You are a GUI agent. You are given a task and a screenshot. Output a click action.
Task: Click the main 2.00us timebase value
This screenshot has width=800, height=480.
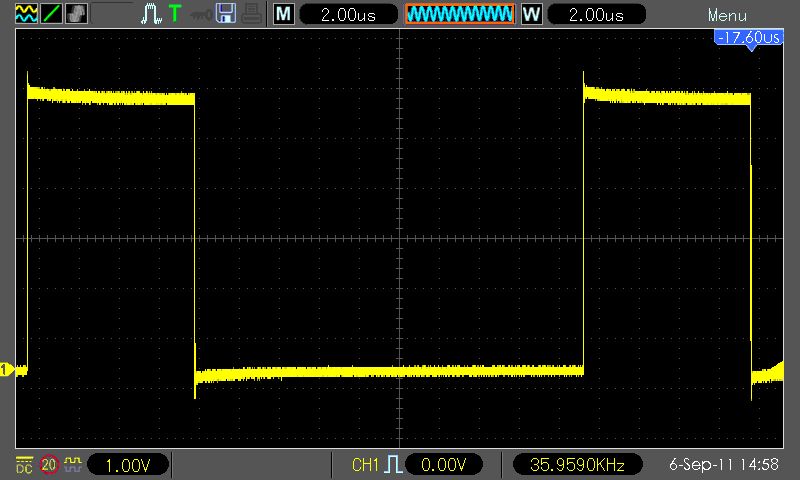coord(348,14)
